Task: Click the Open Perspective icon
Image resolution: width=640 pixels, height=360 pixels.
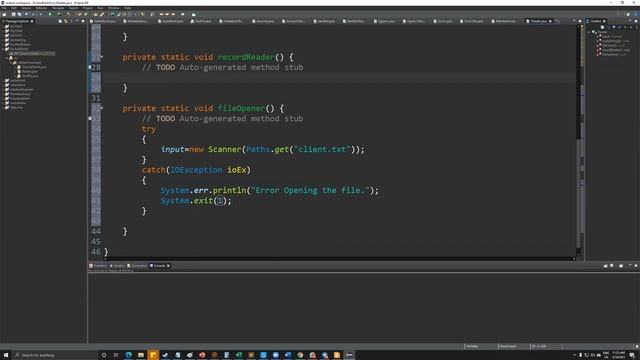Action: pos(628,14)
